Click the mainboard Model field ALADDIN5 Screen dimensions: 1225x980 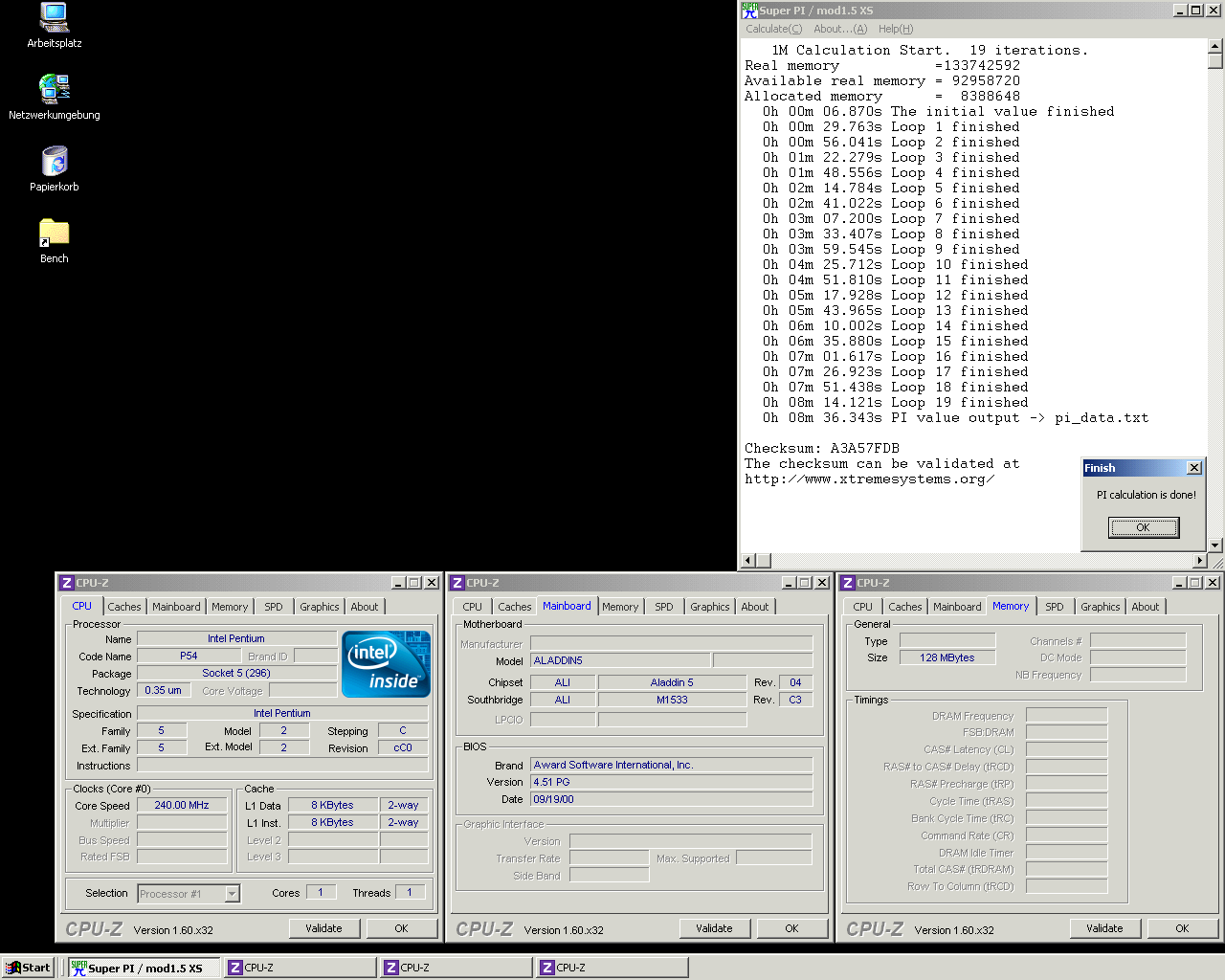click(621, 660)
